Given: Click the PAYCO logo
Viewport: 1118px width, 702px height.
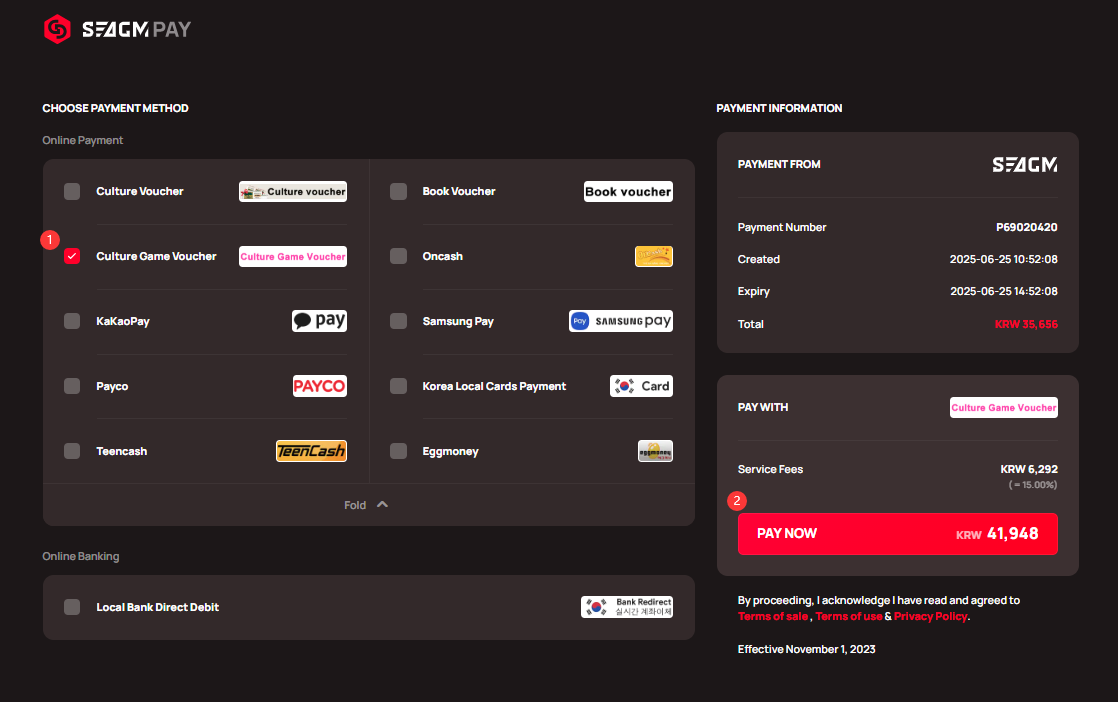Looking at the screenshot, I should click(319, 386).
